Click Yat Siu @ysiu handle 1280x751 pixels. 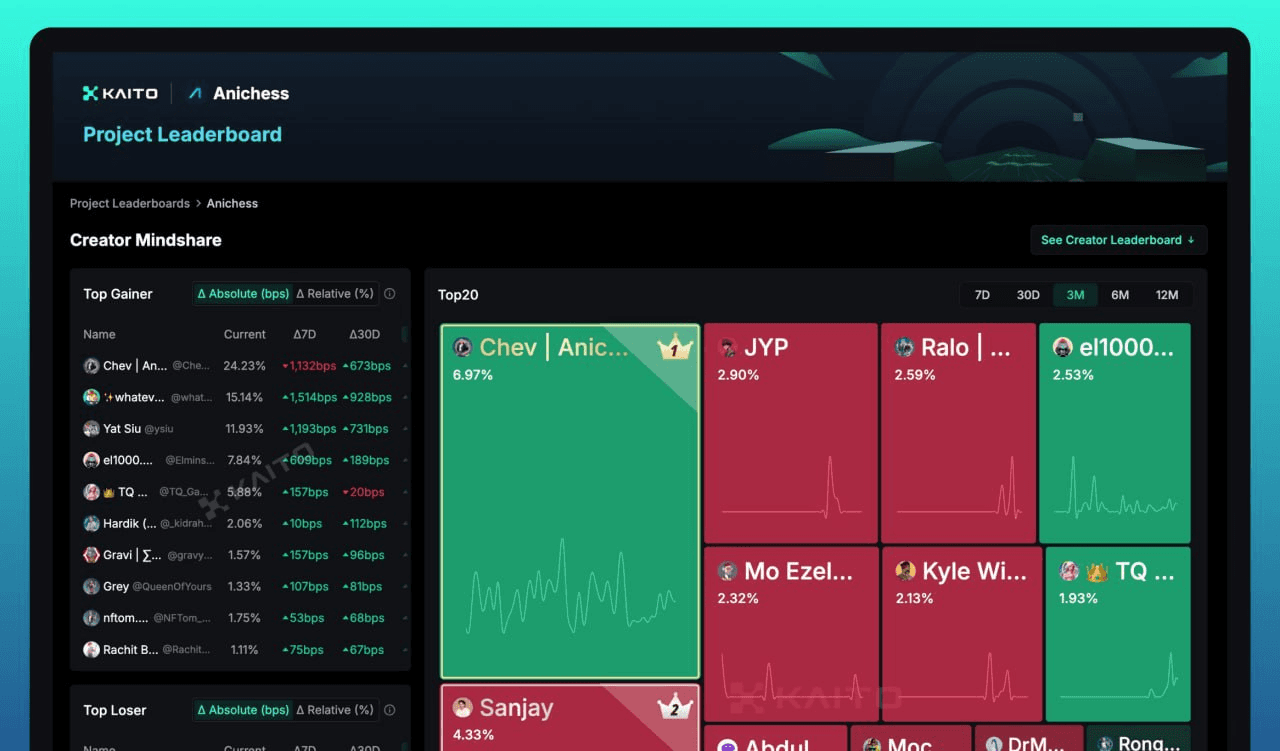point(159,429)
